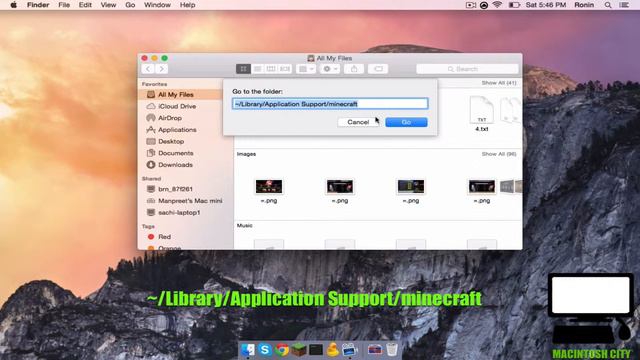This screenshot has width=640, height=360.
Task: Select the fourth .png image thumbnail
Action: pyautogui.click(x=482, y=187)
